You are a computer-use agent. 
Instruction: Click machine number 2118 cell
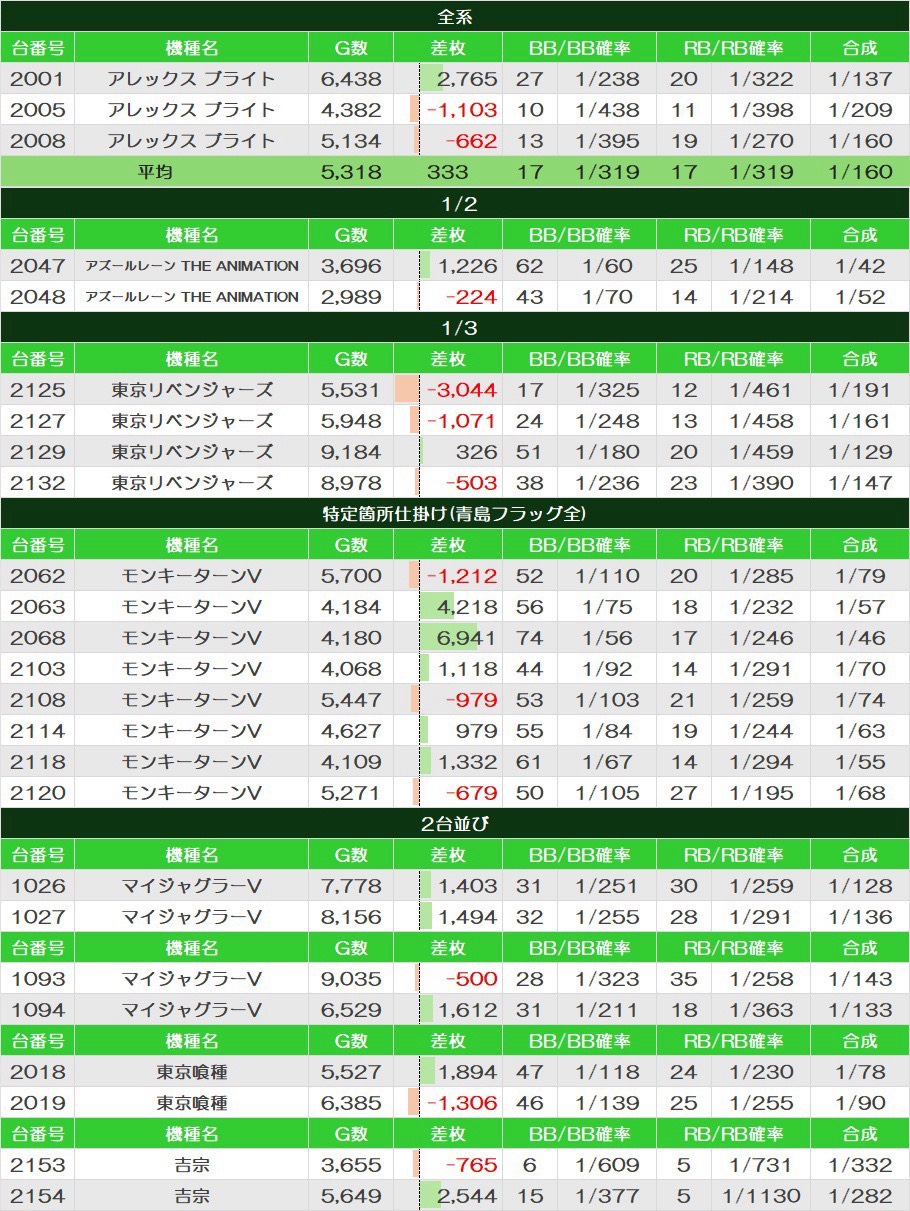click(x=37, y=761)
